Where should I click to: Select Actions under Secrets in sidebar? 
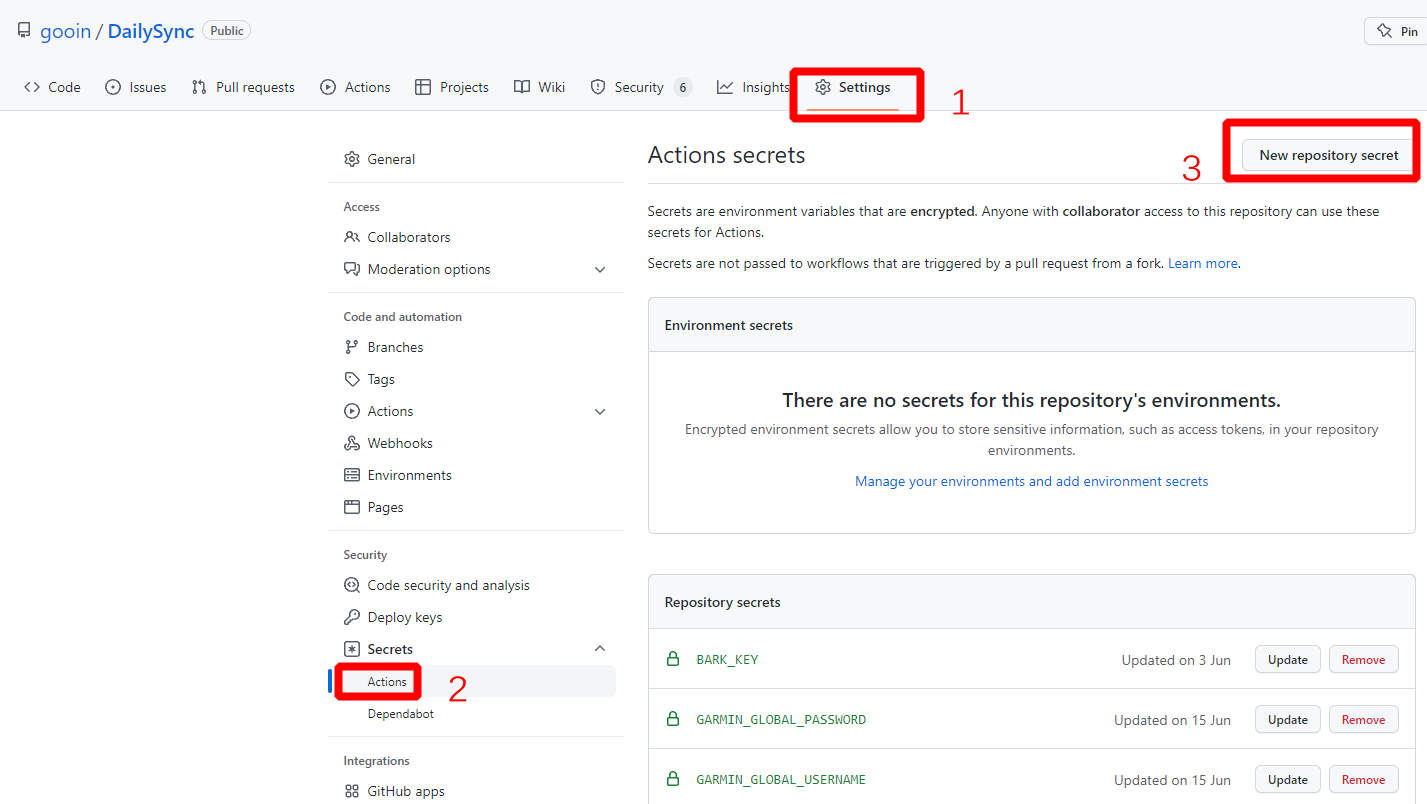[x=387, y=681]
